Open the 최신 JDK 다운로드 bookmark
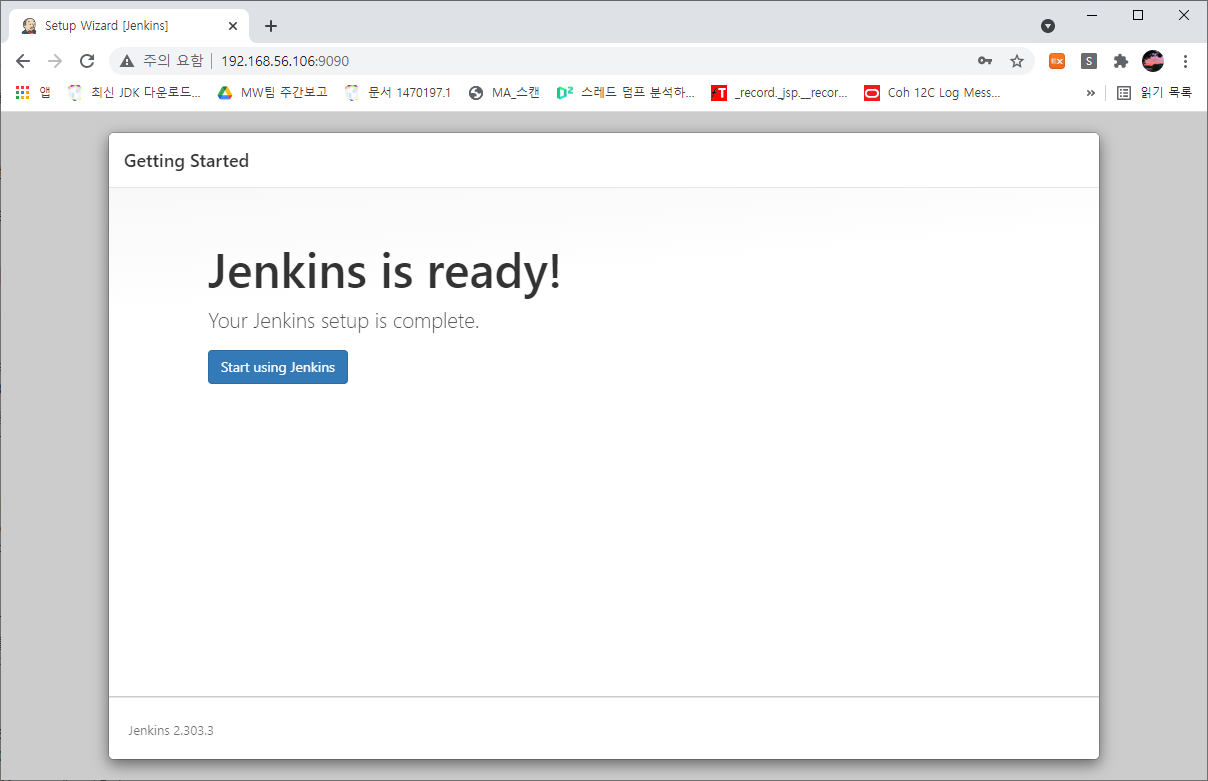 134,93
